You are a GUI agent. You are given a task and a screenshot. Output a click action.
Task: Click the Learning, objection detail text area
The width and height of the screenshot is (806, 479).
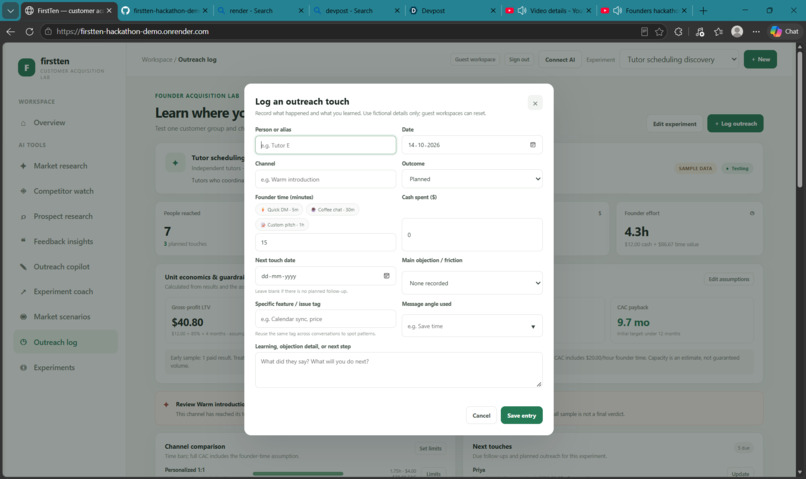pos(398,370)
